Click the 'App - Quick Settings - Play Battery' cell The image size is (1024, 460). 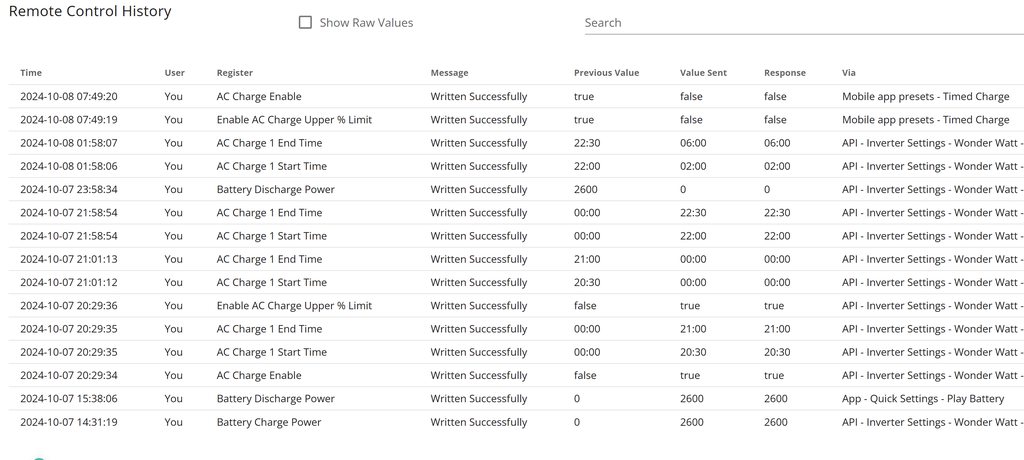(922, 399)
